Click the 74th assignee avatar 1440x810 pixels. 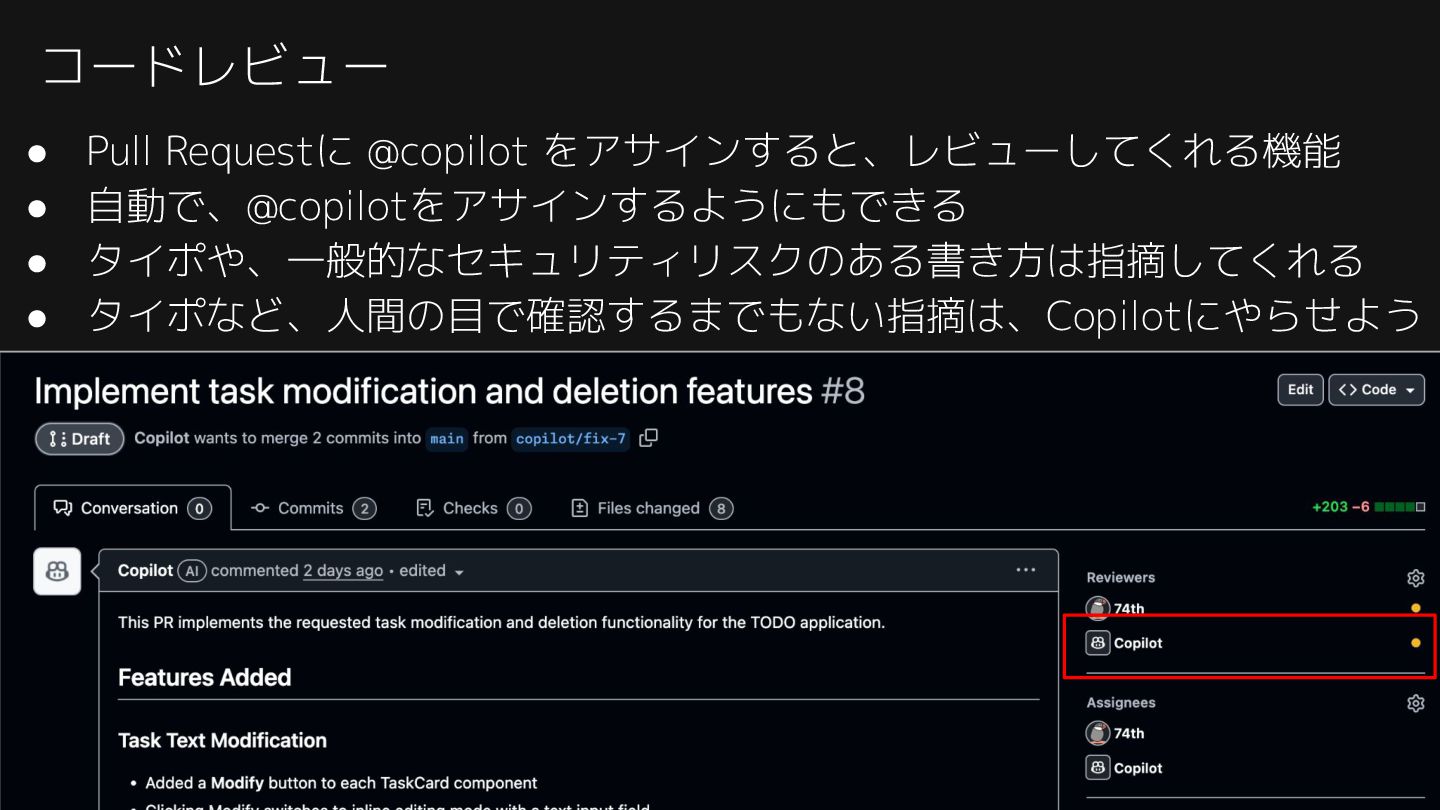click(1098, 733)
